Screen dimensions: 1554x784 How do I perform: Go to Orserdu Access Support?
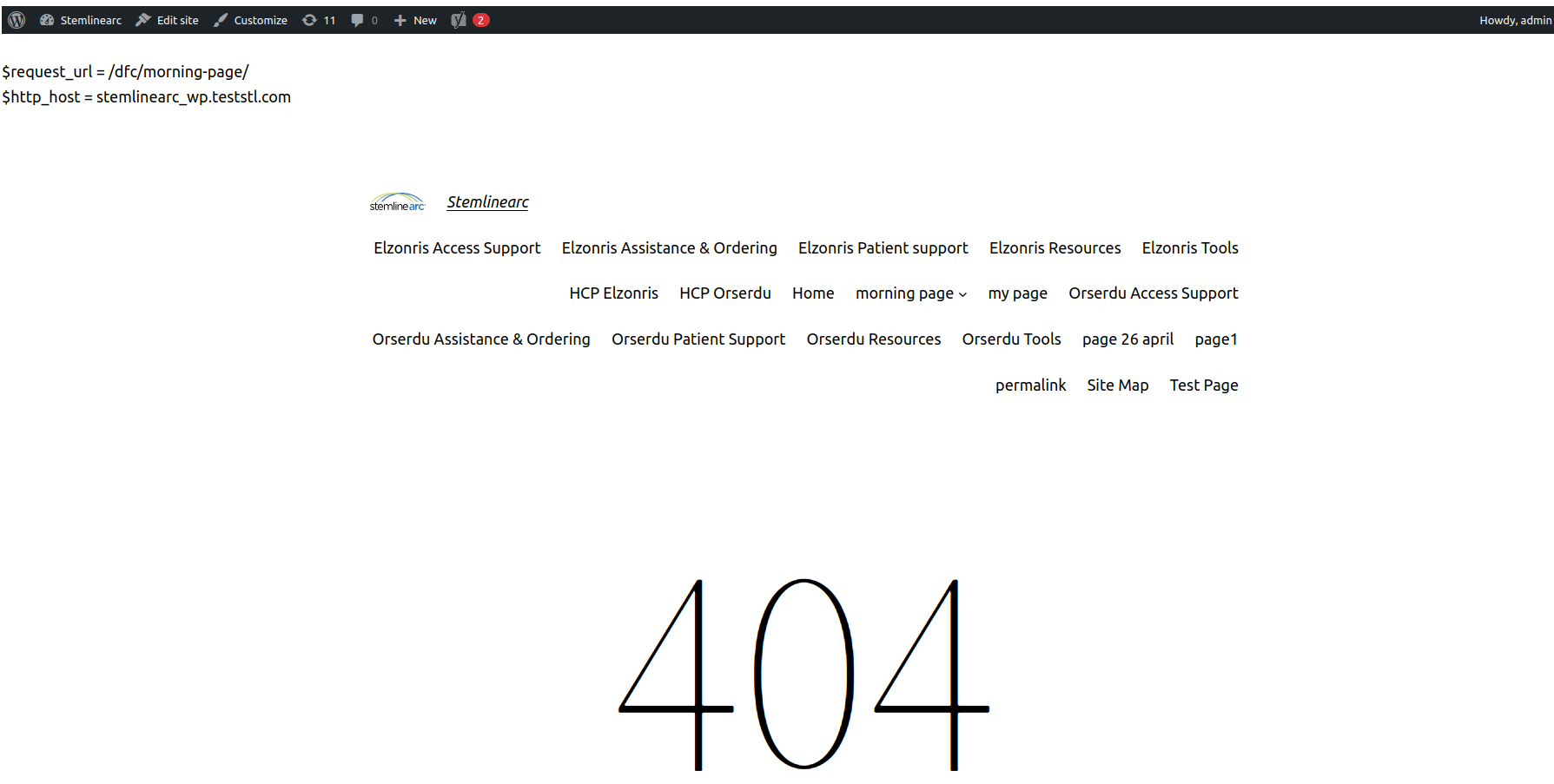point(1153,293)
